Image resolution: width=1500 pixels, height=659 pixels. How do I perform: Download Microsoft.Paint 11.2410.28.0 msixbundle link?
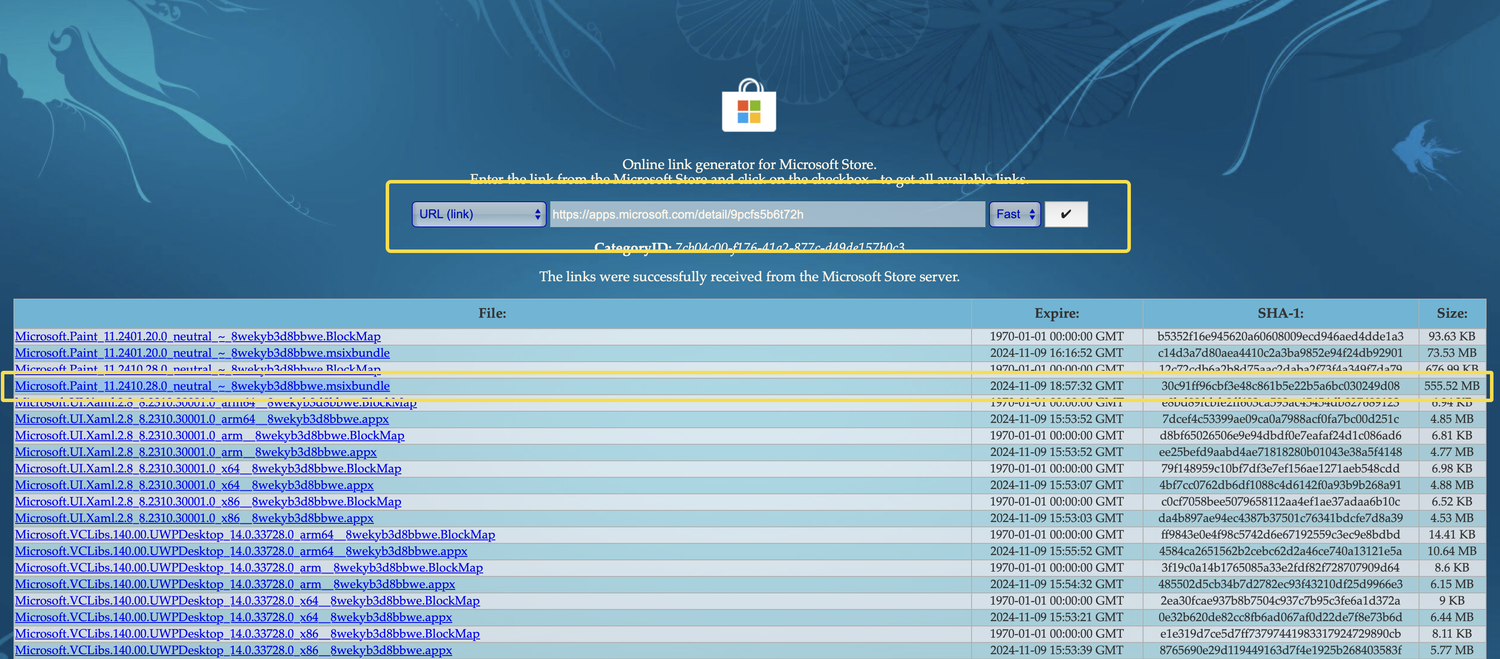202,386
